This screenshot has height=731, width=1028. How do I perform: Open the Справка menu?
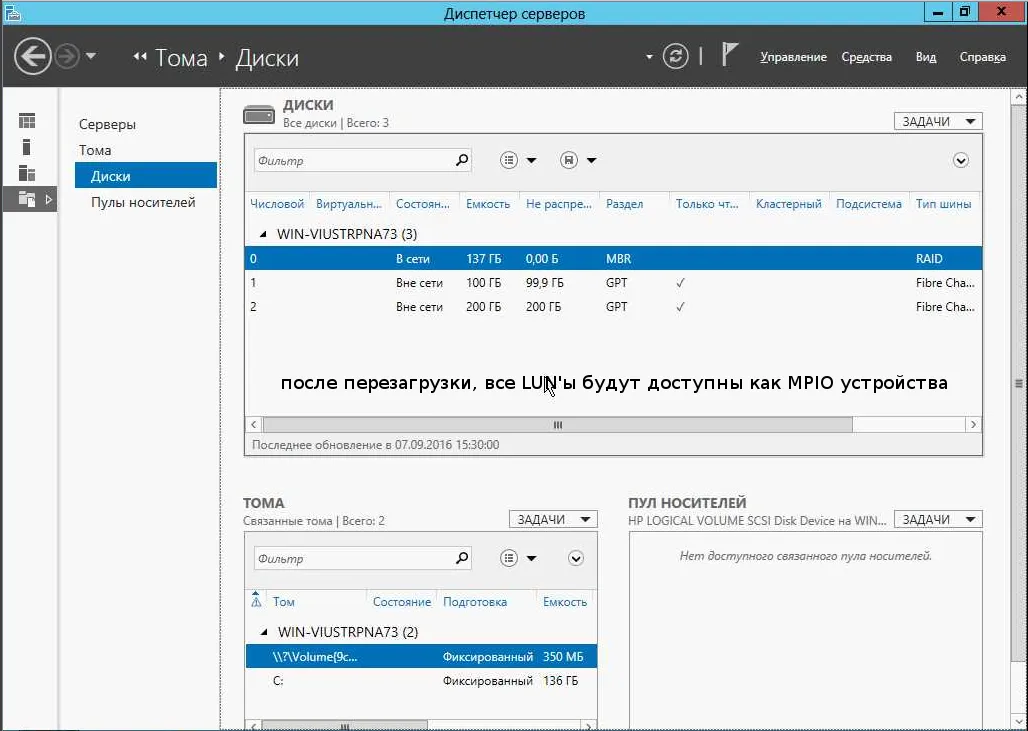tap(982, 57)
